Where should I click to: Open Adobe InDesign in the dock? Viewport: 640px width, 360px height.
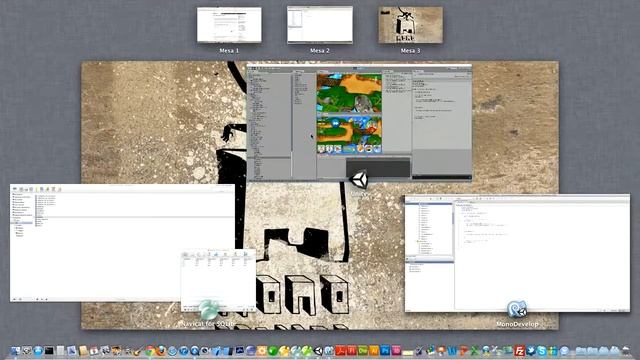tap(396, 350)
